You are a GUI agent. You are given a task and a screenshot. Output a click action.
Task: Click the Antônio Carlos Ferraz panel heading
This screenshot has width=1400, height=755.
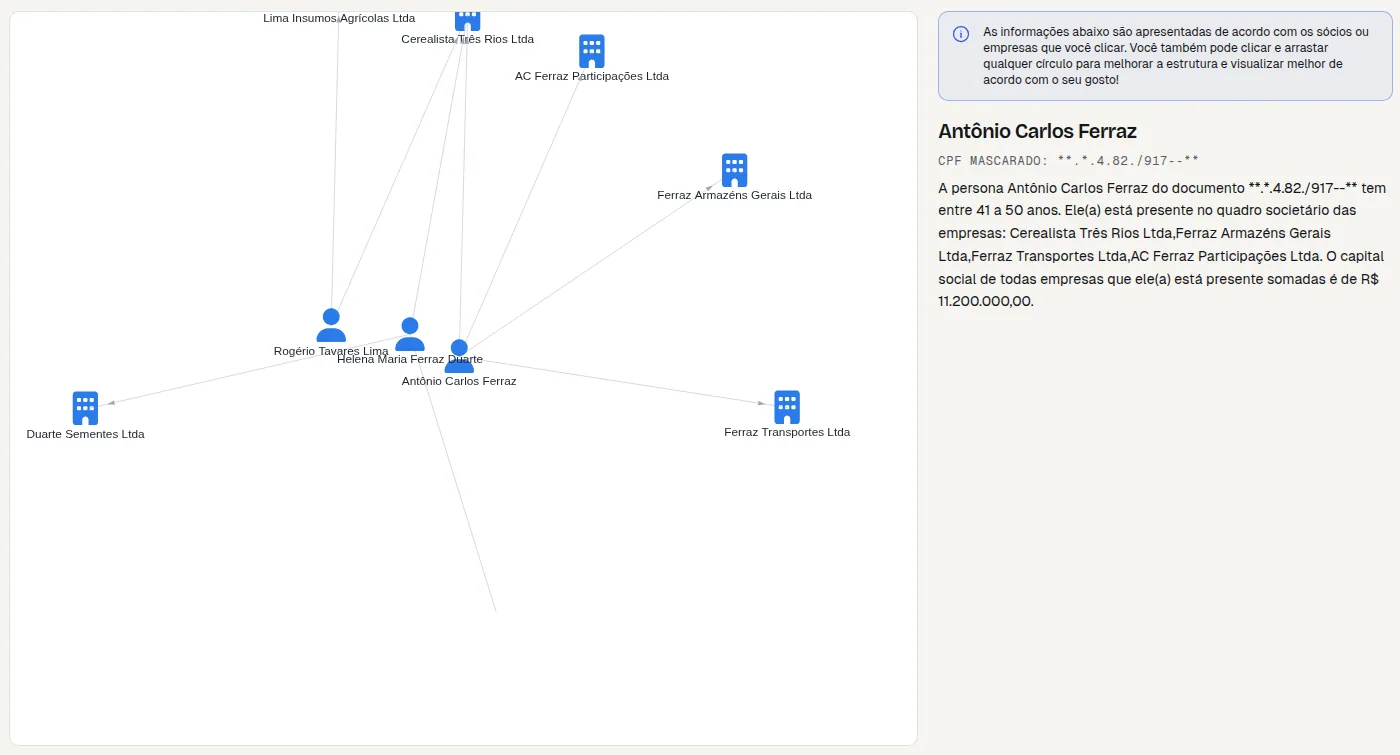click(x=1037, y=131)
